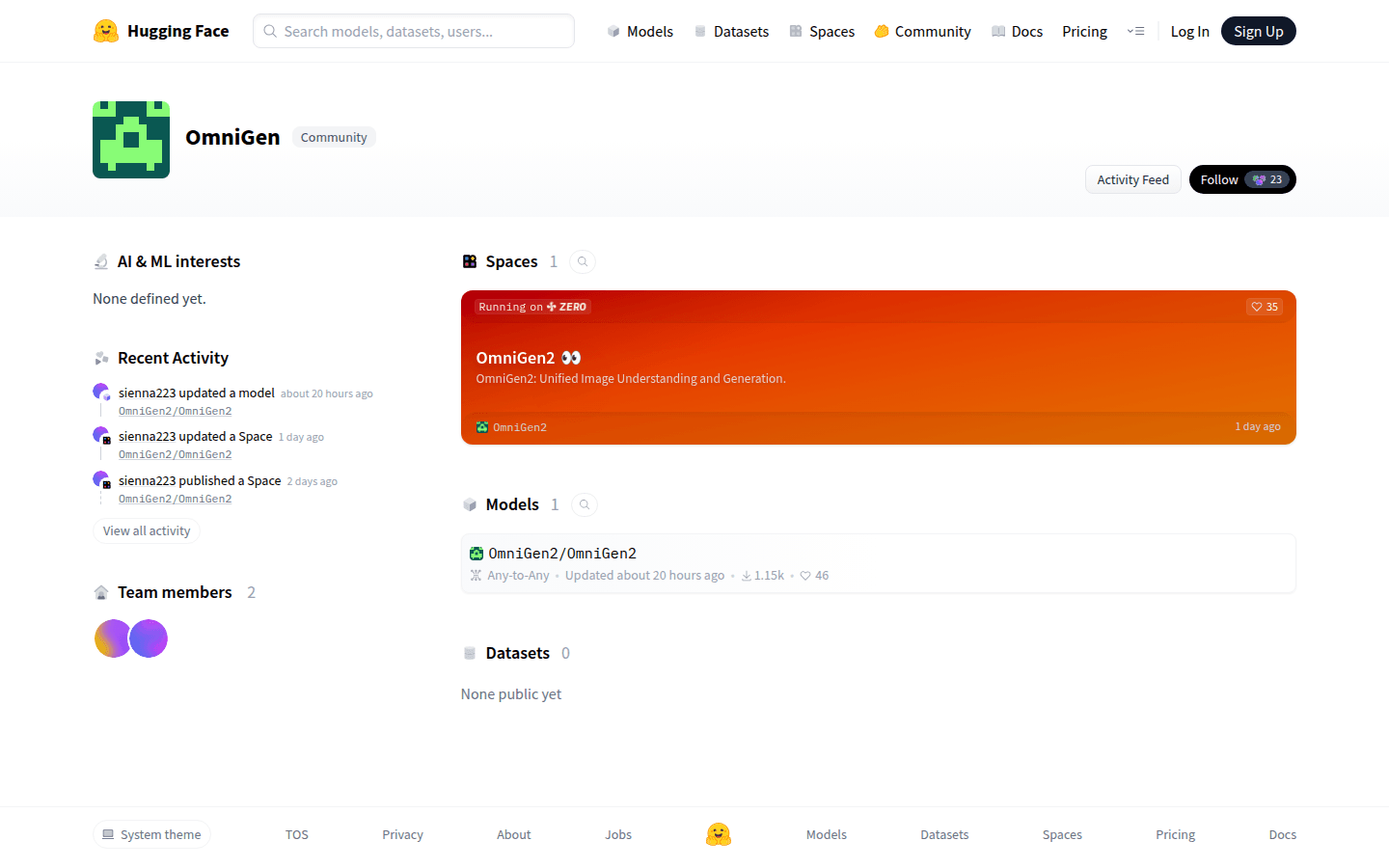Viewport: 1389px width, 868px height.
Task: Open the OmniGen organization avatar
Action: click(131, 140)
